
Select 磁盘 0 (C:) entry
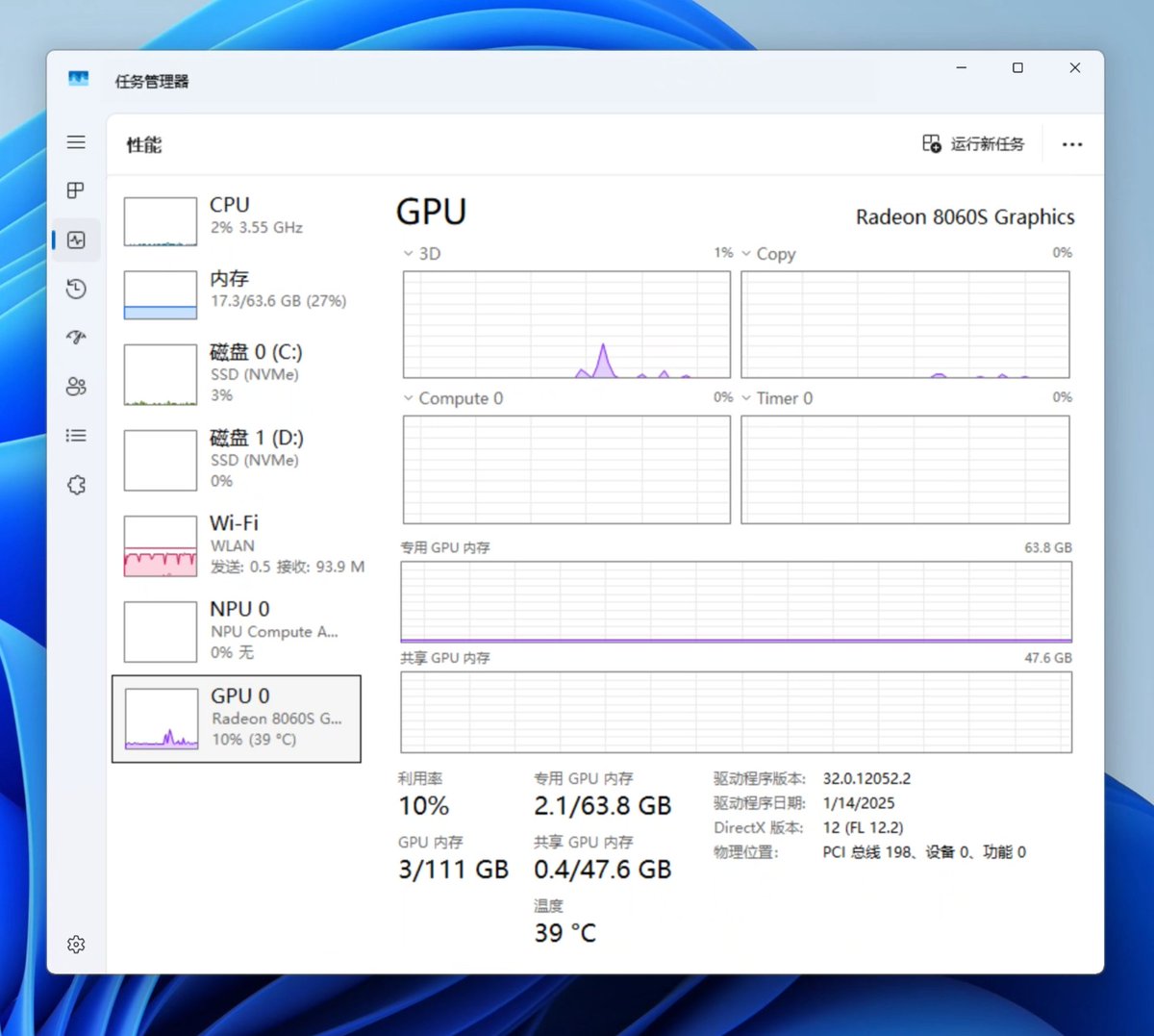point(237,374)
